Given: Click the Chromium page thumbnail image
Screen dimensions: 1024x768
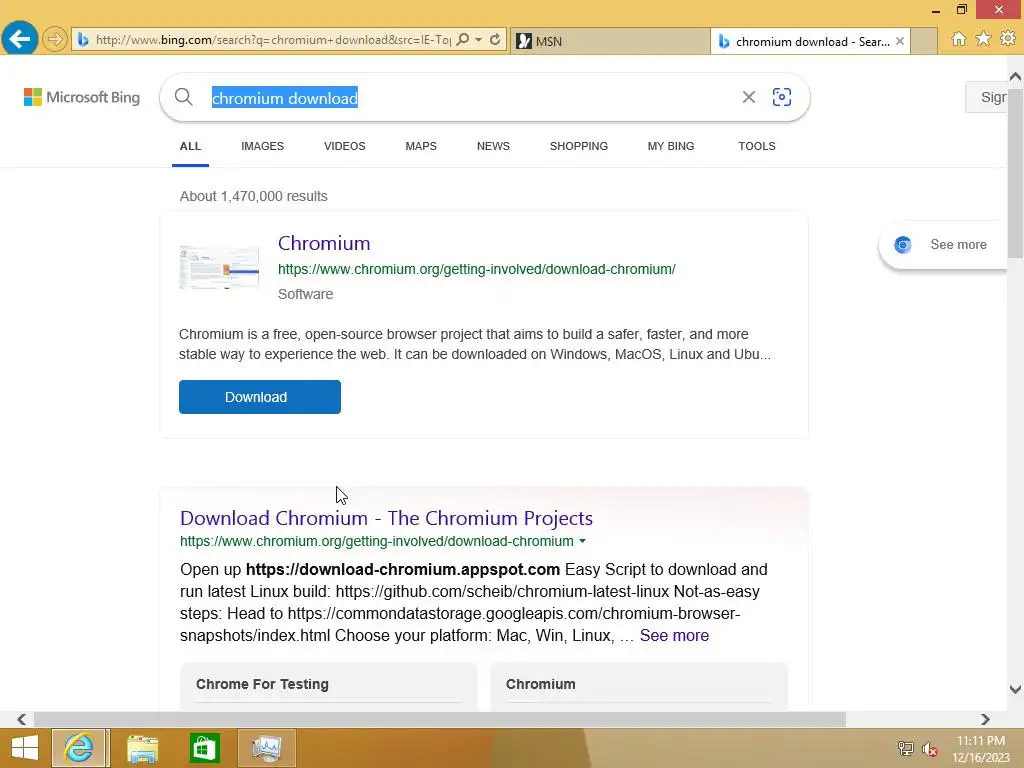Looking at the screenshot, I should [x=219, y=268].
